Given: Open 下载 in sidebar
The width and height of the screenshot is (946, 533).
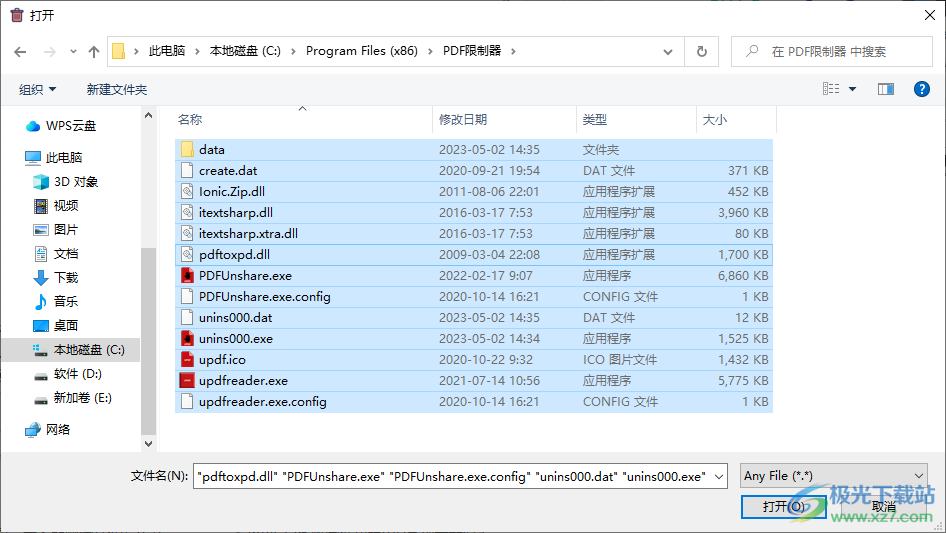Looking at the screenshot, I should pos(56,278).
